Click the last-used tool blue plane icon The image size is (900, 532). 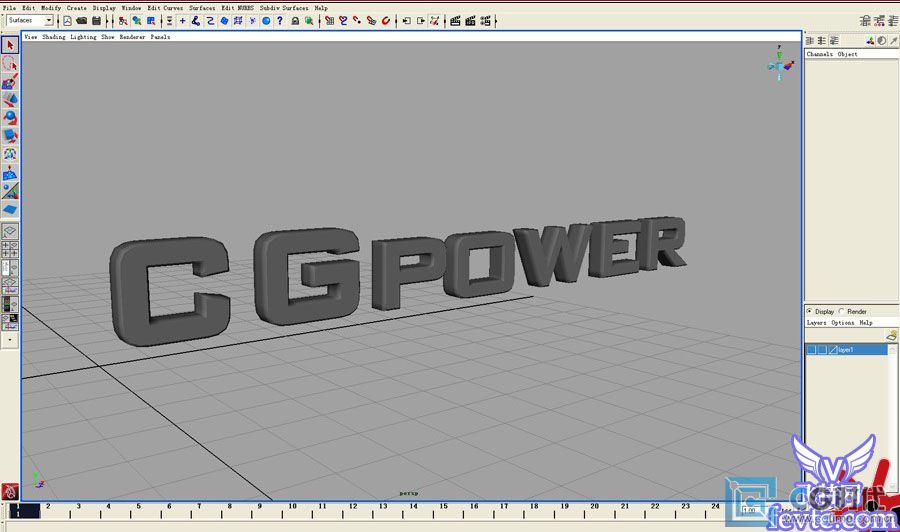pos(10,209)
